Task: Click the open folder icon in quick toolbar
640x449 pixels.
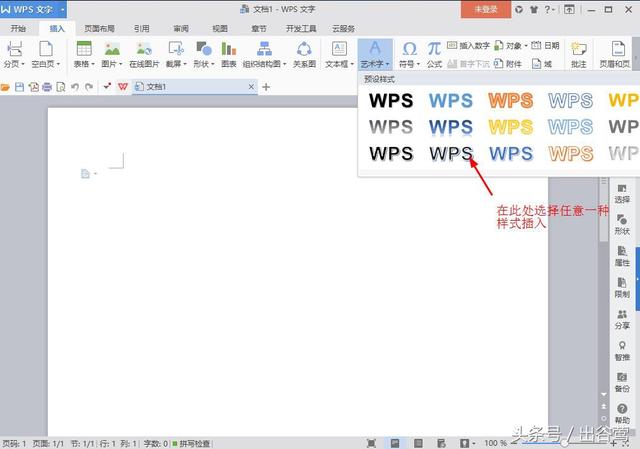Action: coord(5,87)
